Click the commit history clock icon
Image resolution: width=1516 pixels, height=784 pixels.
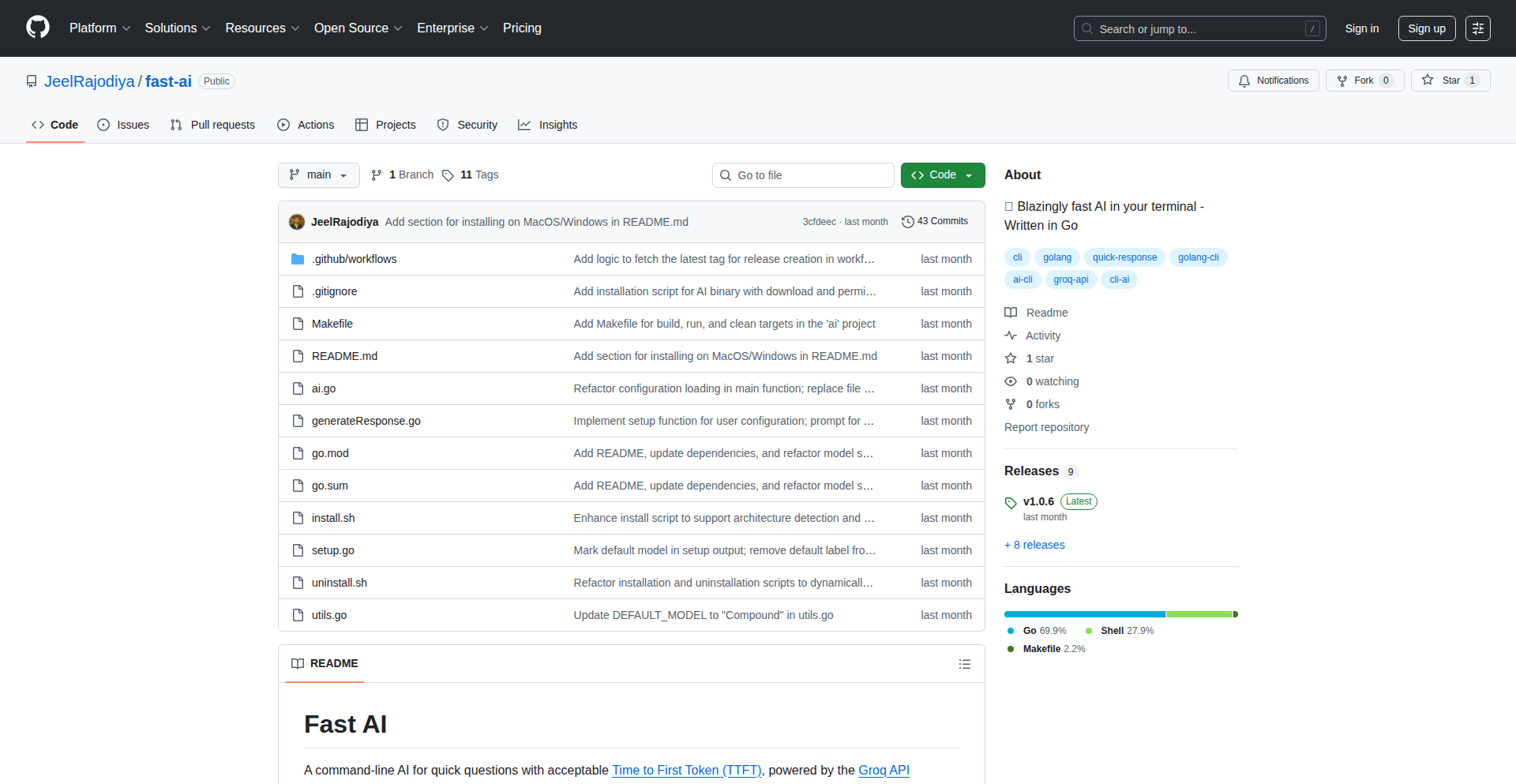907,222
